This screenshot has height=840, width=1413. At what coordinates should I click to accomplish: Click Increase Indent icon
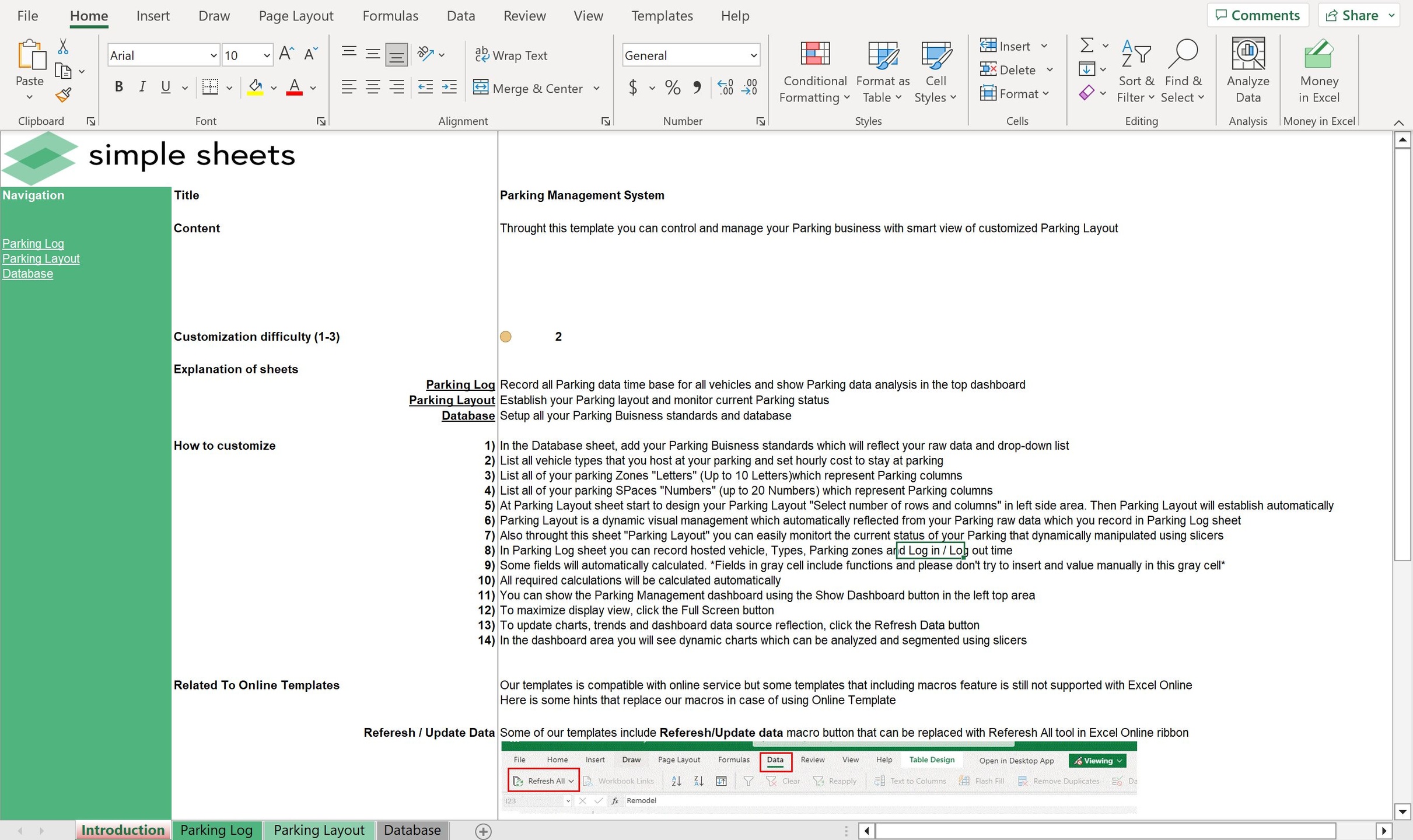pos(449,87)
